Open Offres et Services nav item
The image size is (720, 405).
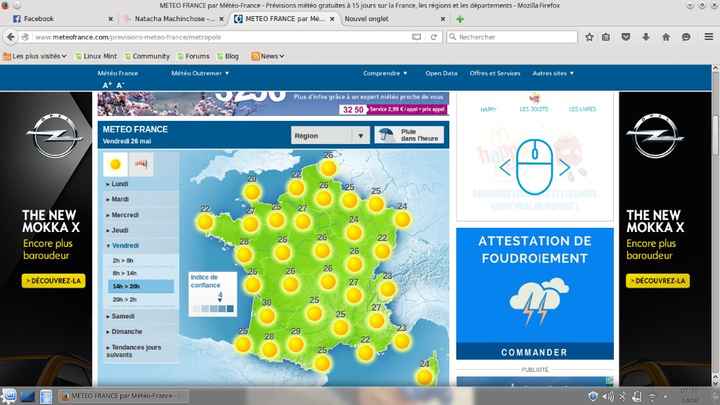pyautogui.click(x=495, y=73)
